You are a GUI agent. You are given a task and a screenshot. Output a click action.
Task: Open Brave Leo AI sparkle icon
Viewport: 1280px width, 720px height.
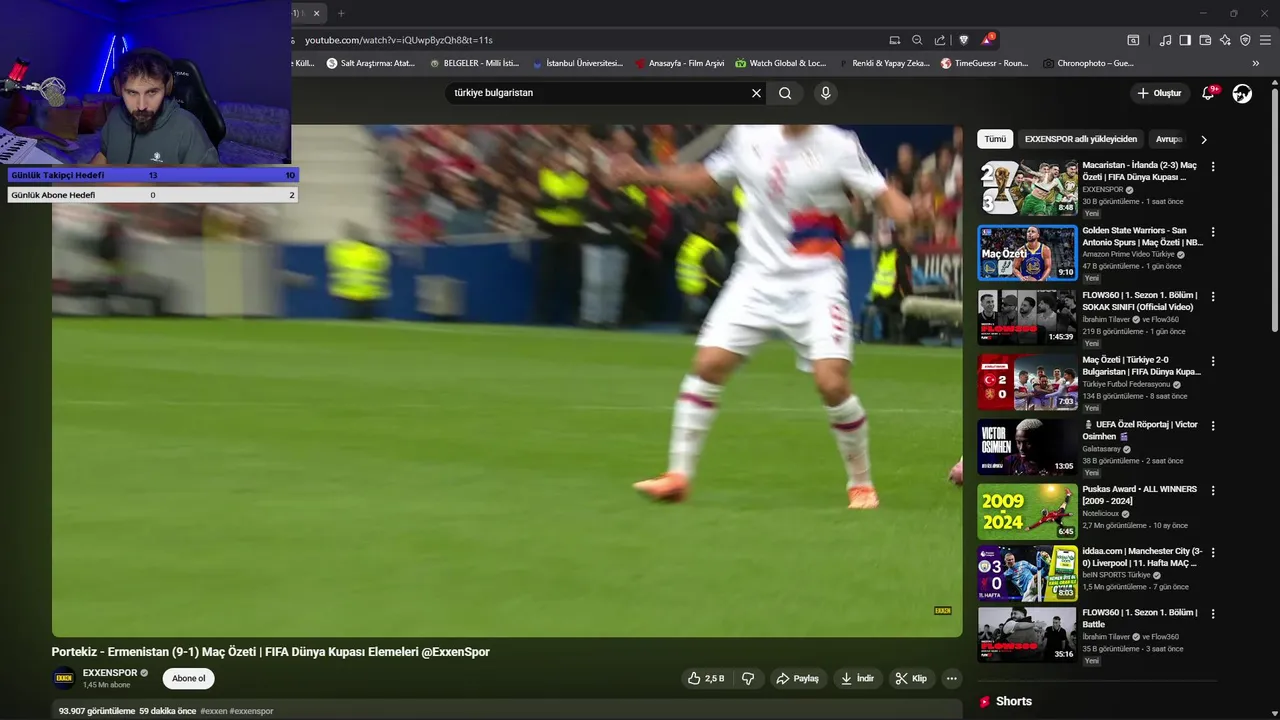click(x=1225, y=40)
